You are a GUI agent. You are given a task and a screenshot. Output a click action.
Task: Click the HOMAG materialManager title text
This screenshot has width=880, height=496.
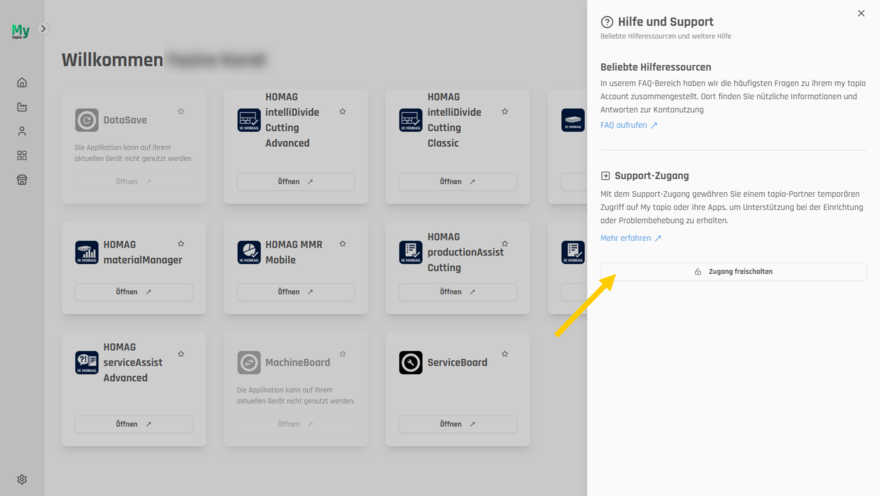pyautogui.click(x=143, y=252)
